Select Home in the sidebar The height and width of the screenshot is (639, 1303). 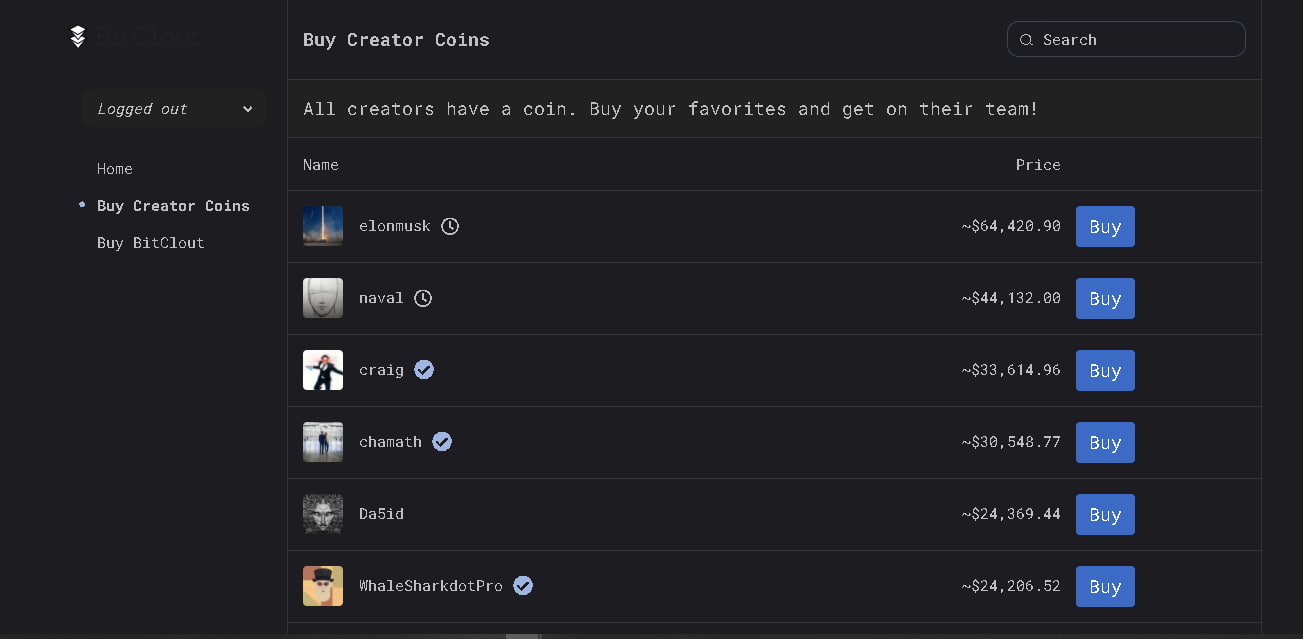point(114,169)
